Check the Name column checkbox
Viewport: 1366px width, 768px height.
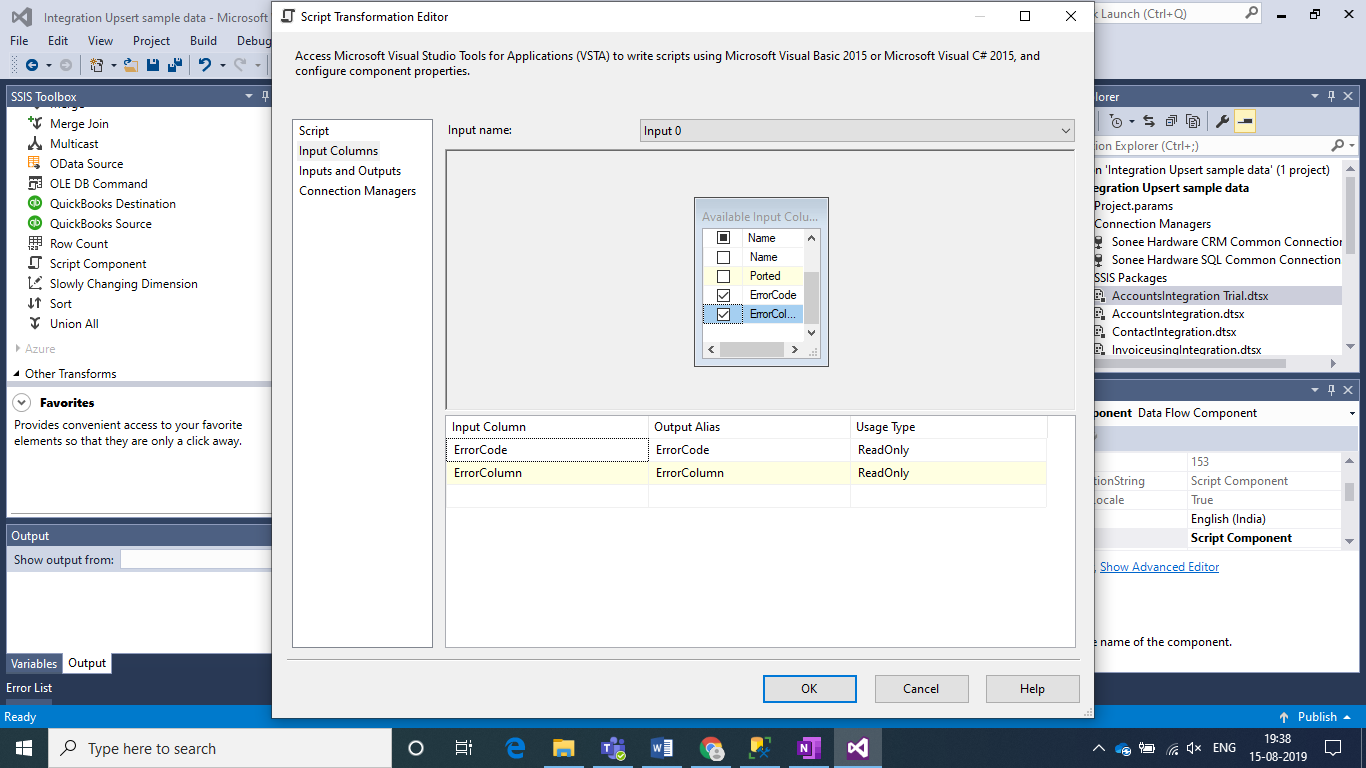pyautogui.click(x=724, y=257)
